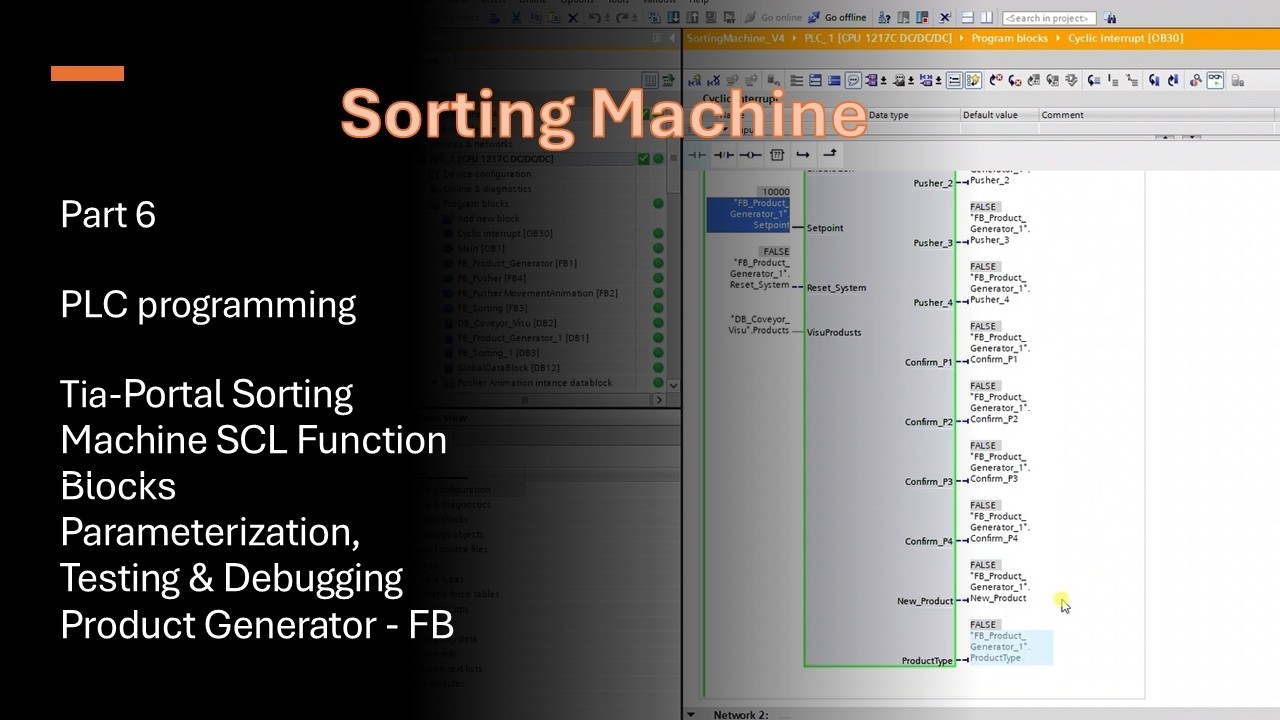This screenshot has height=720, width=1280.
Task: Click the Close branch favorites icon
Action: point(829,154)
